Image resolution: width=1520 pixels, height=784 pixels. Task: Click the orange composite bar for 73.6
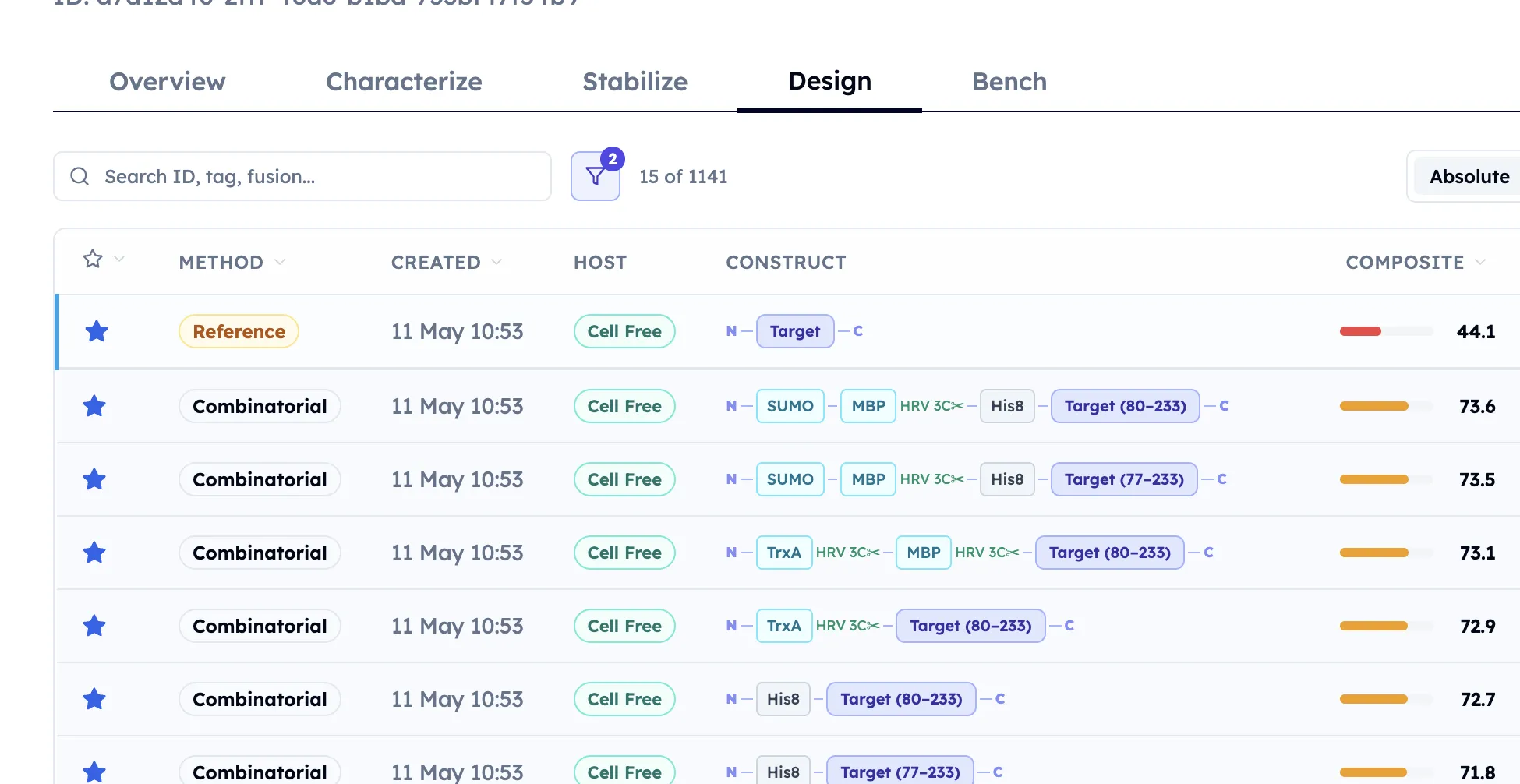tap(1373, 406)
